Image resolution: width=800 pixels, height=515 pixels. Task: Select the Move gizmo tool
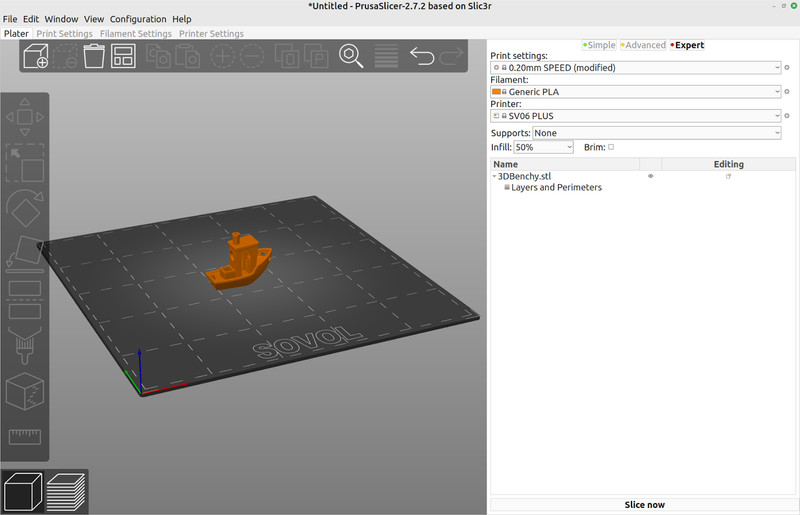click(25, 117)
